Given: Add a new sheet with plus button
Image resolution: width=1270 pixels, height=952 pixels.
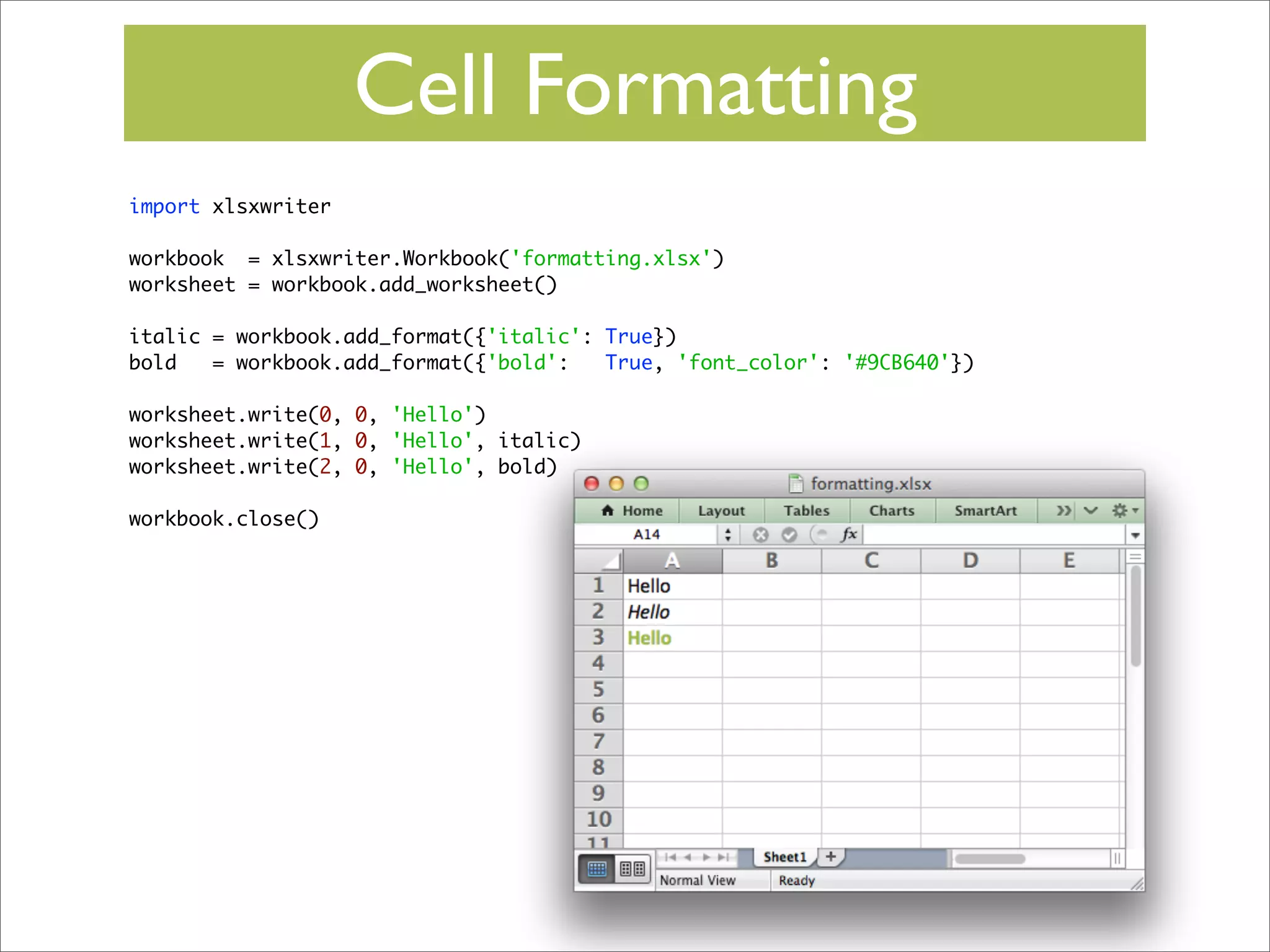Looking at the screenshot, I should pos(831,857).
